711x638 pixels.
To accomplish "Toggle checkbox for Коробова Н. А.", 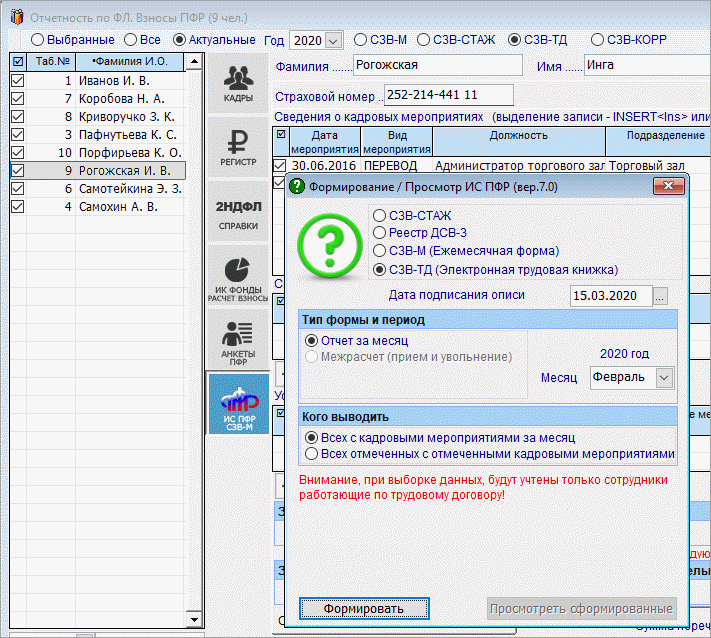I will tap(18, 98).
